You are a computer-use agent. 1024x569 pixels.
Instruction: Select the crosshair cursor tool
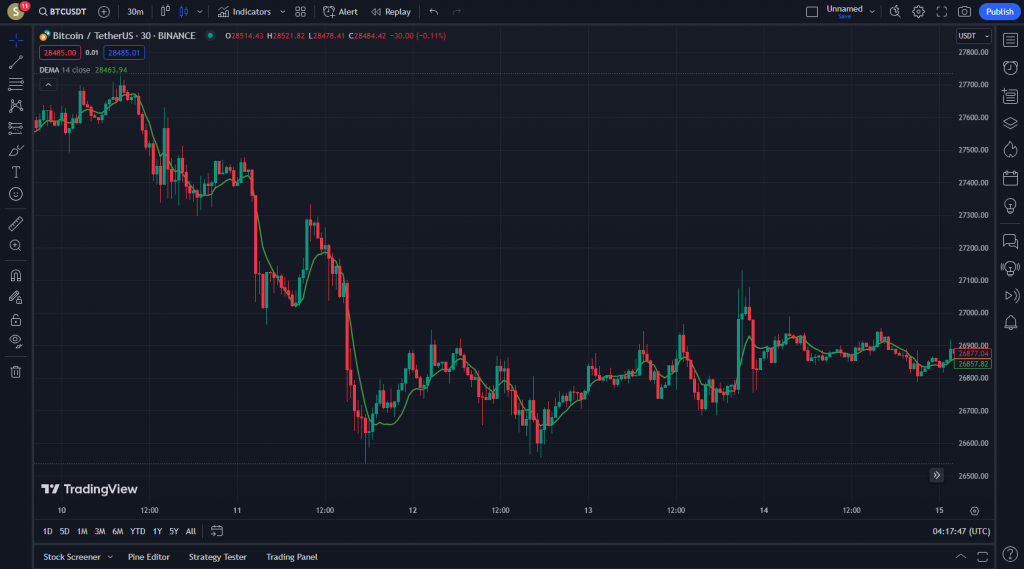[16, 41]
